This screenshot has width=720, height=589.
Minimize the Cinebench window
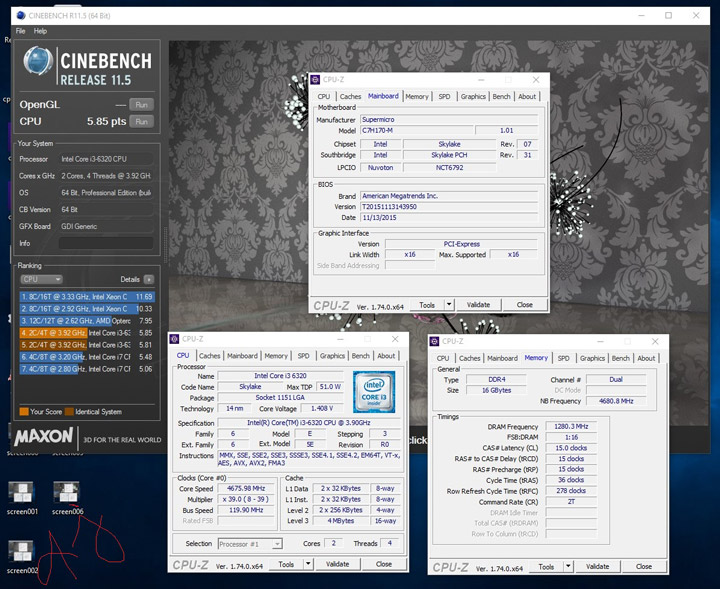tap(641, 16)
